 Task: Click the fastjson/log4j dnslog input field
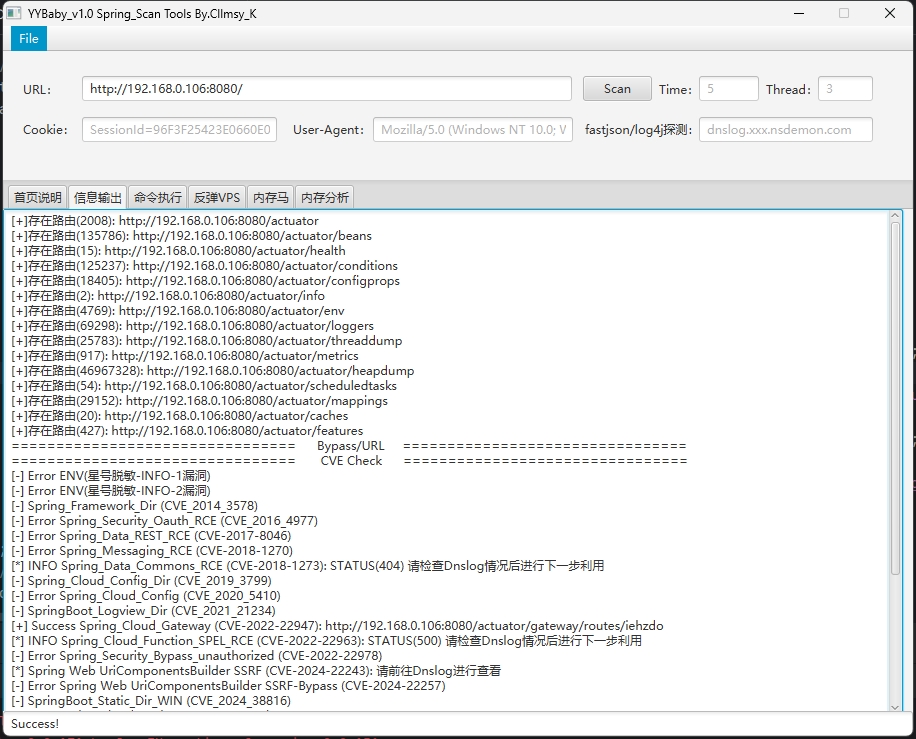[785, 130]
